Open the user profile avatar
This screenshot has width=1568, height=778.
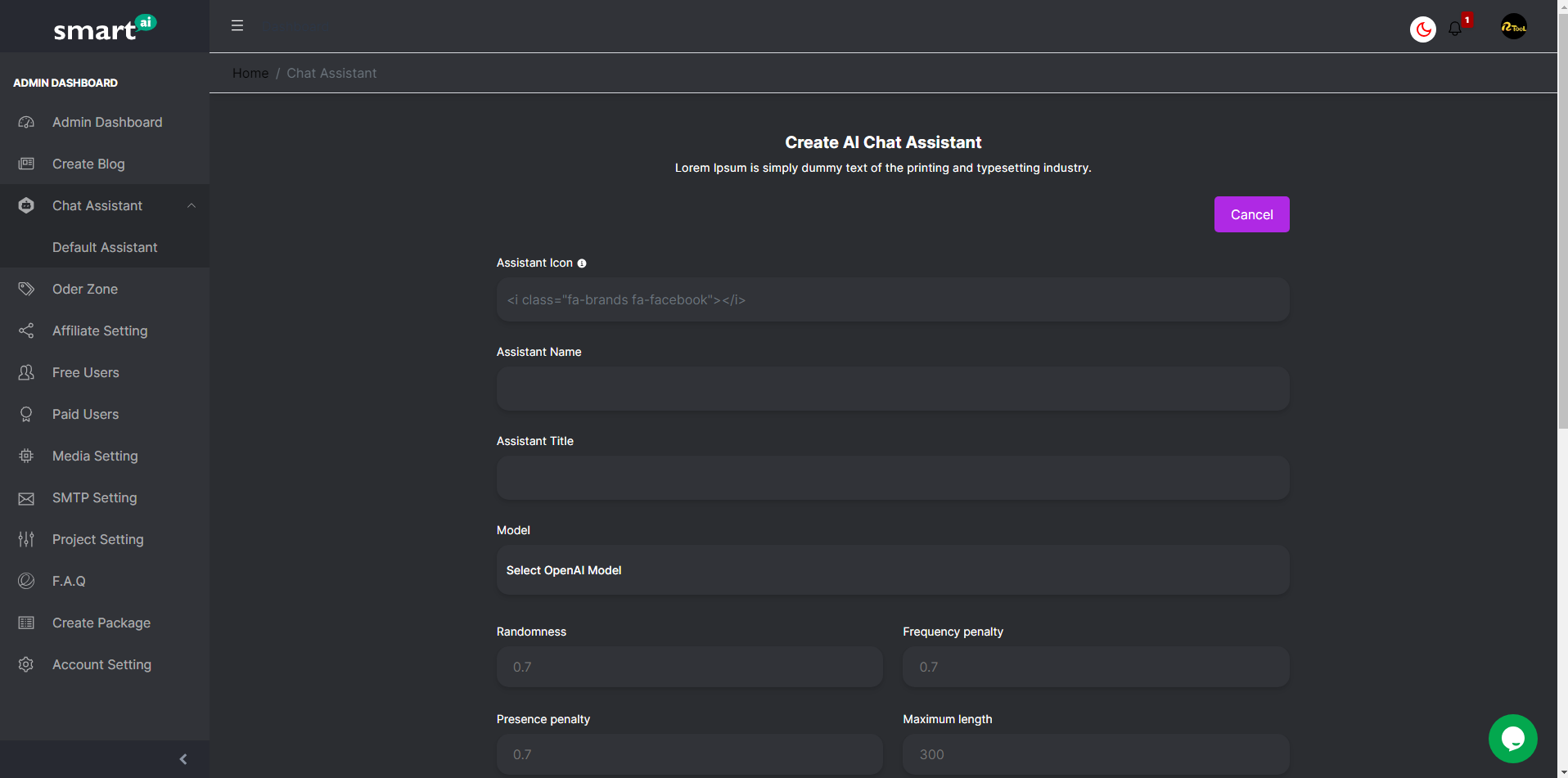1513,27
